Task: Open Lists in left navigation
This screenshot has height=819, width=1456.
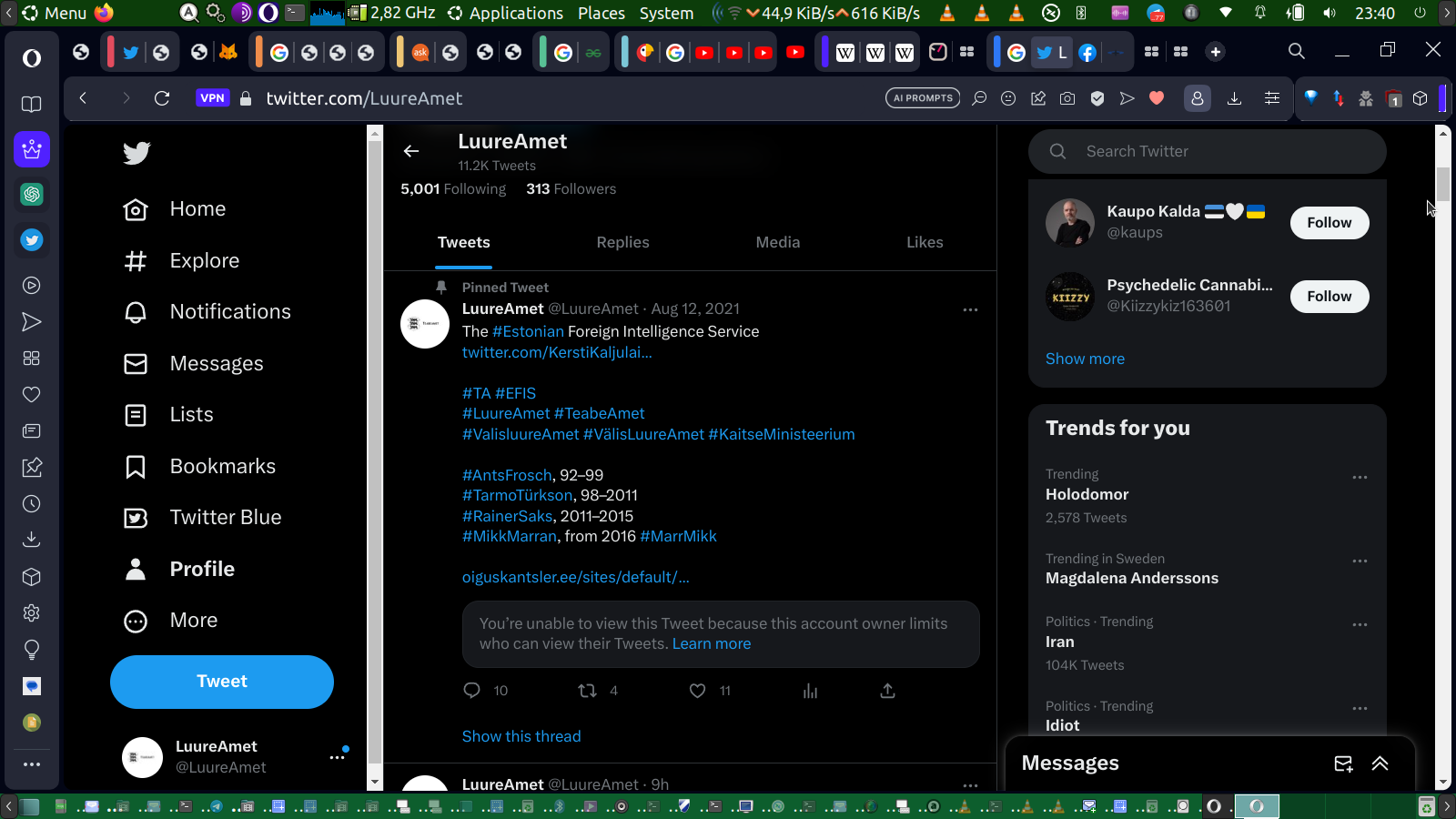Action: click(169, 415)
